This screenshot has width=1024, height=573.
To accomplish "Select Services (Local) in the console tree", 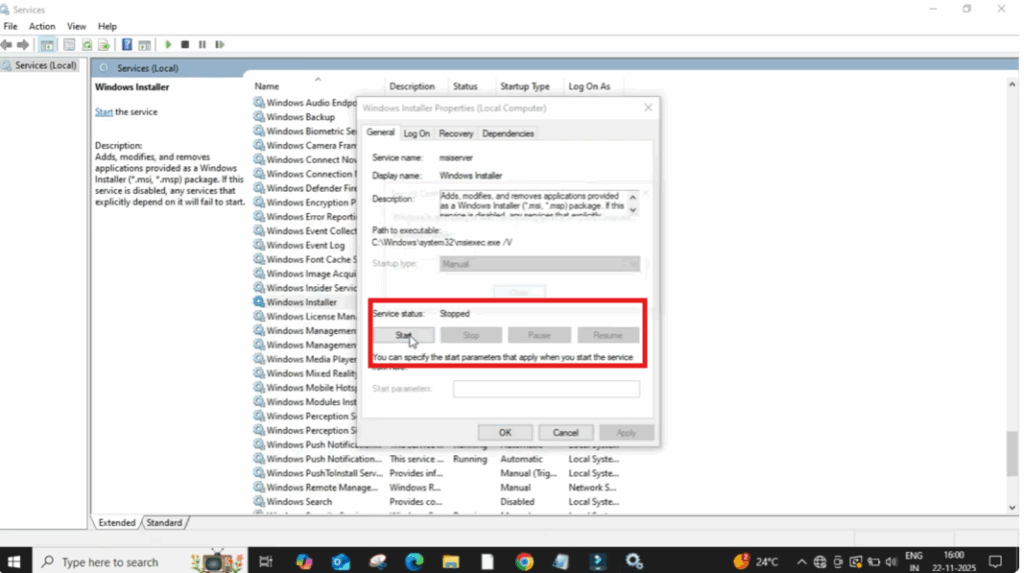I will coord(39,65).
